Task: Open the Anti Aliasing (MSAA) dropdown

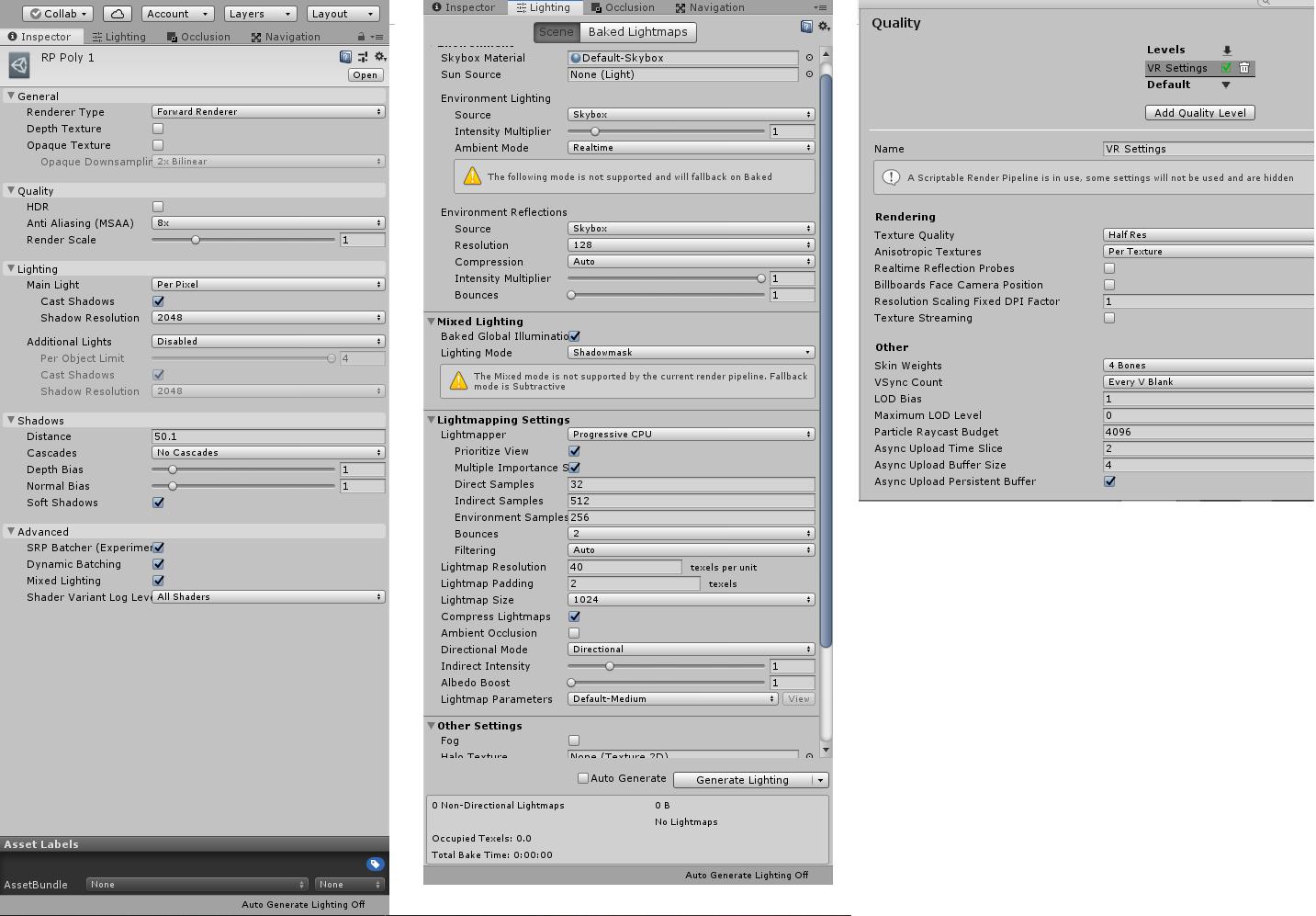Action: [x=268, y=223]
